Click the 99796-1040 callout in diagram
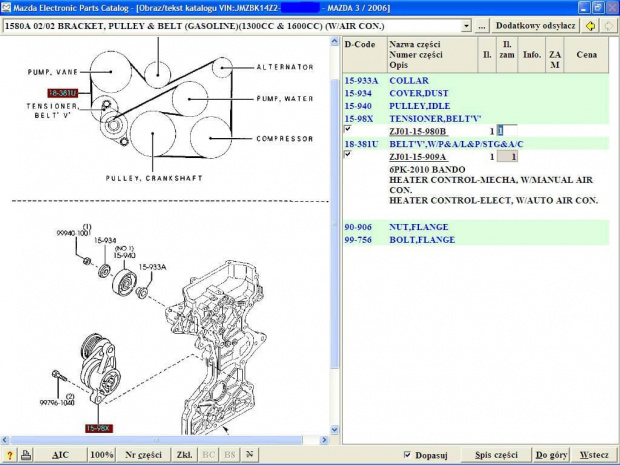 tap(57, 403)
